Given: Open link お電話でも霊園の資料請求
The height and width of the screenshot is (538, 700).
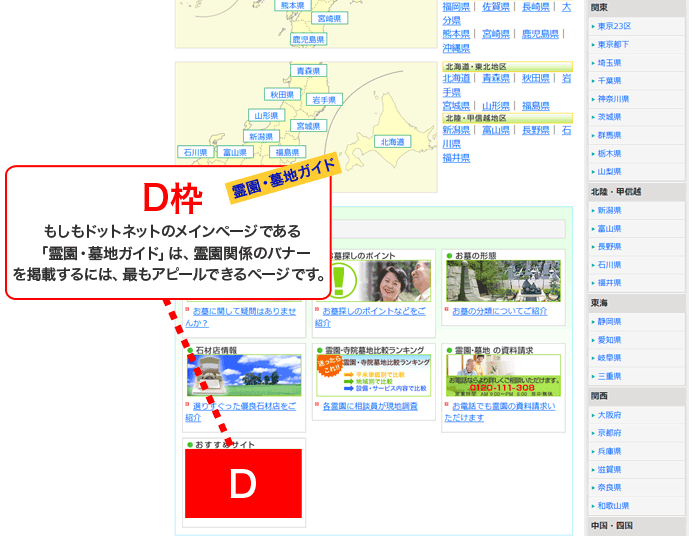Looking at the screenshot, I should pyautogui.click(x=500, y=412).
